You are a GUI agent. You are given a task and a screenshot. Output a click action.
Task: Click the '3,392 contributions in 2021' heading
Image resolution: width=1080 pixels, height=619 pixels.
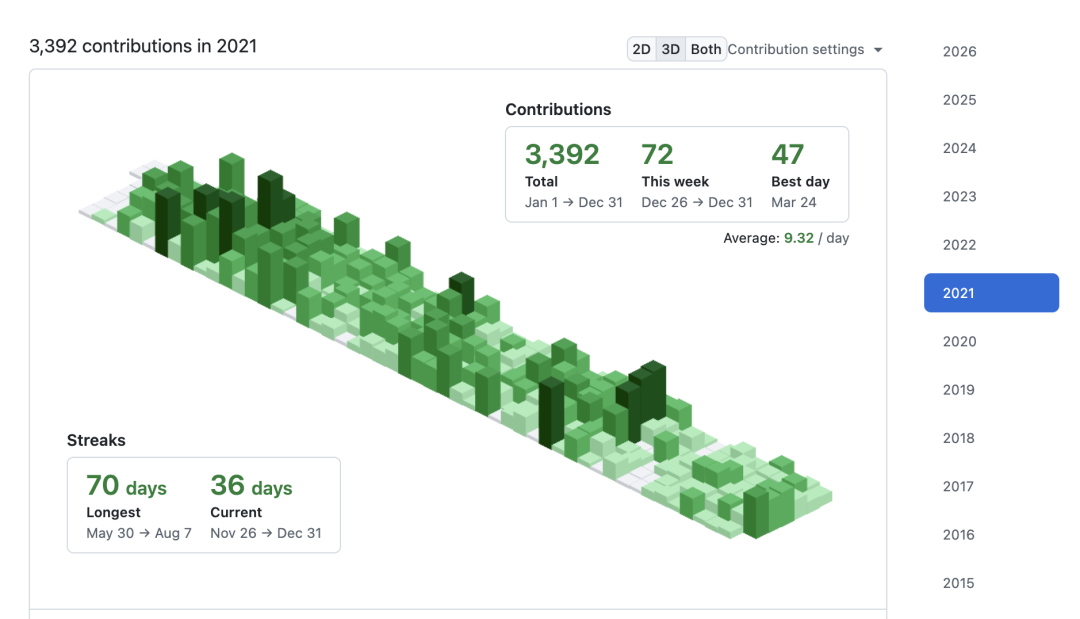tap(143, 46)
